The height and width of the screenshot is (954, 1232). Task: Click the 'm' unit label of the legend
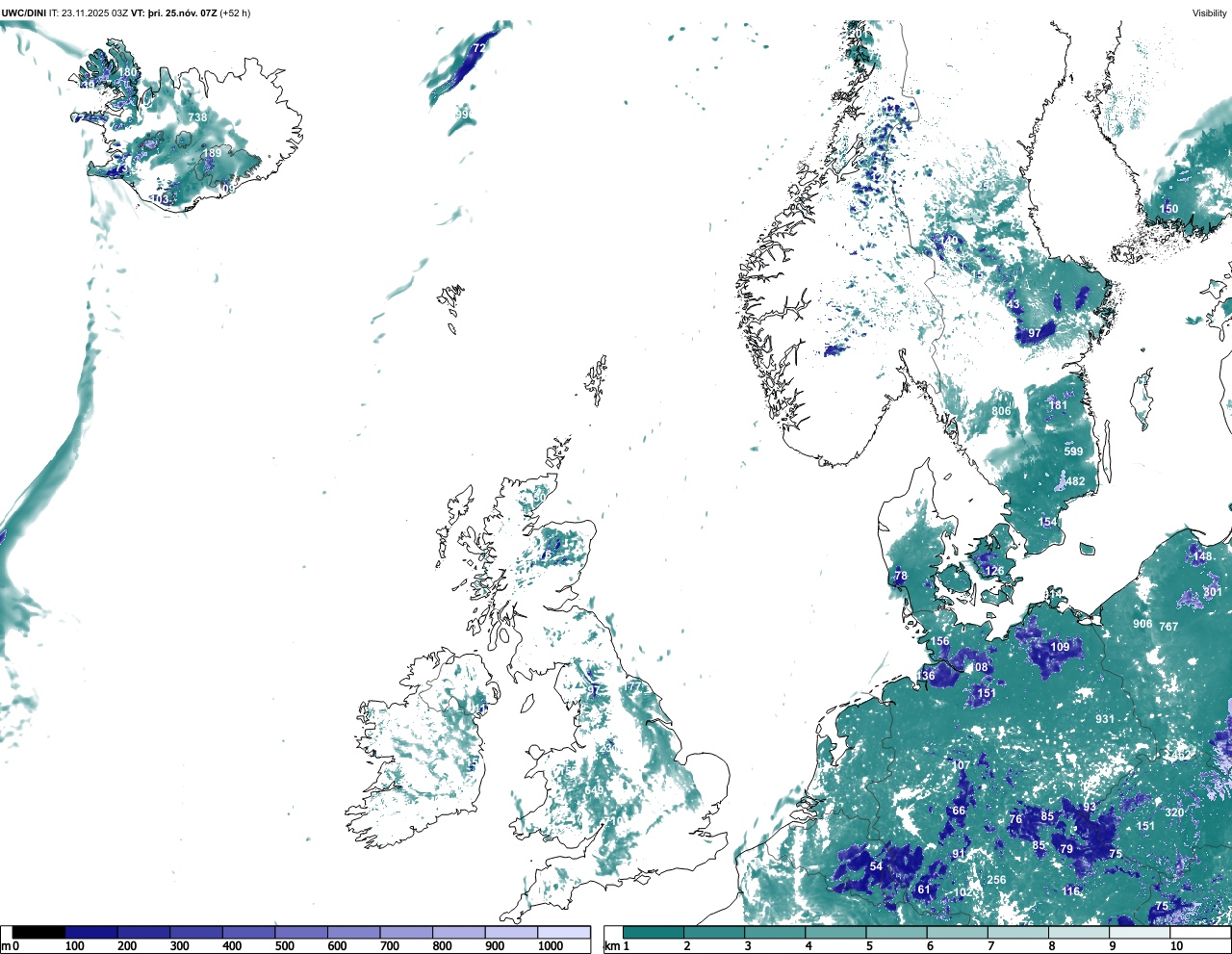(x=6, y=946)
